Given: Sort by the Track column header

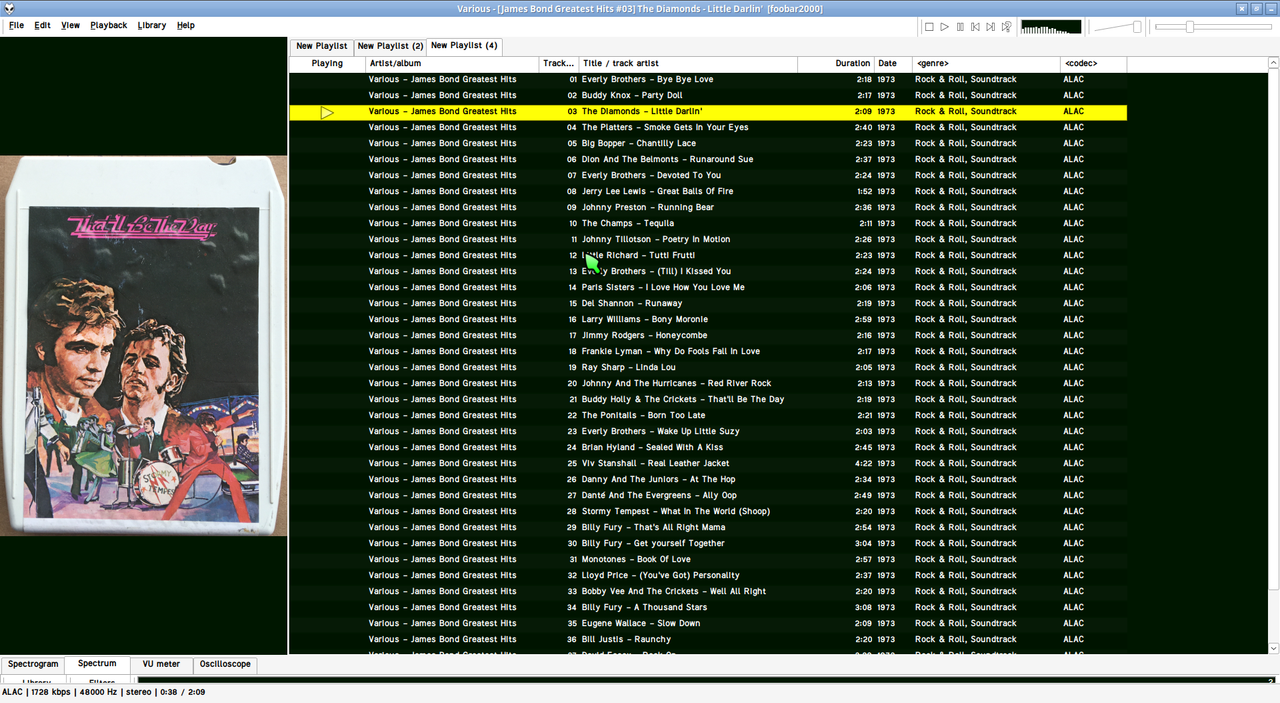Looking at the screenshot, I should 559,63.
